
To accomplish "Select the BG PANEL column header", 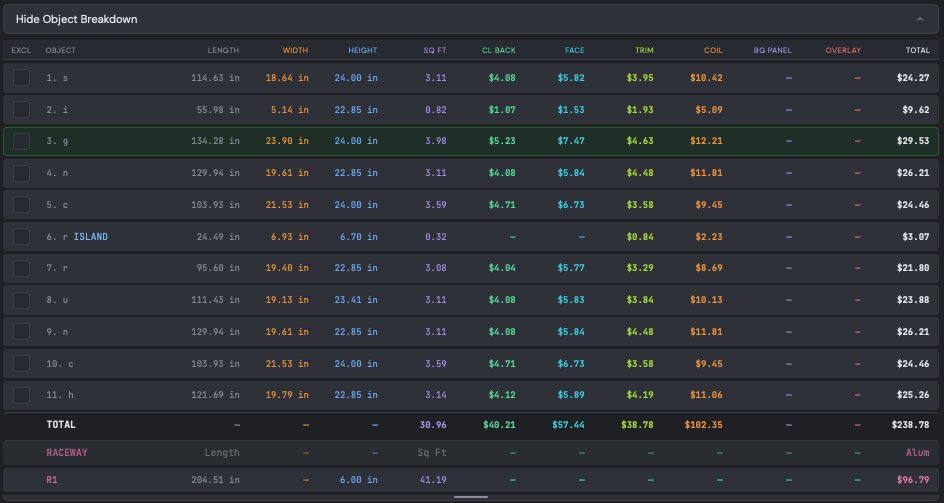I will pyautogui.click(x=772, y=50).
